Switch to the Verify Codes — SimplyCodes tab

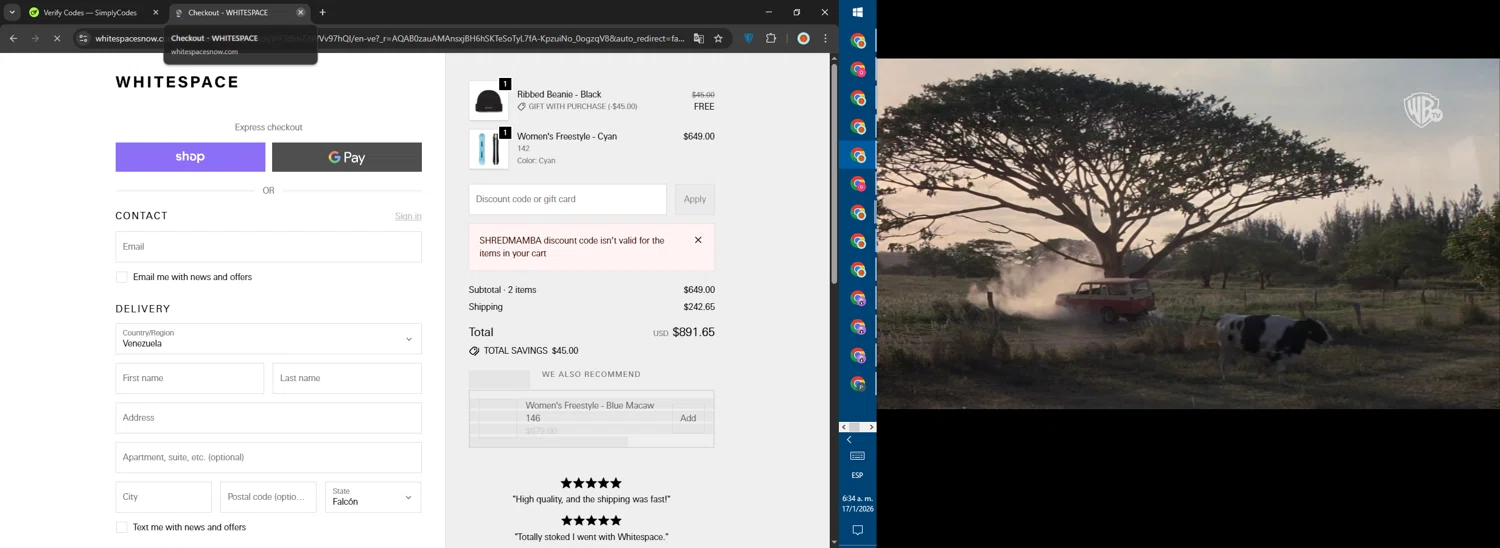click(x=90, y=13)
